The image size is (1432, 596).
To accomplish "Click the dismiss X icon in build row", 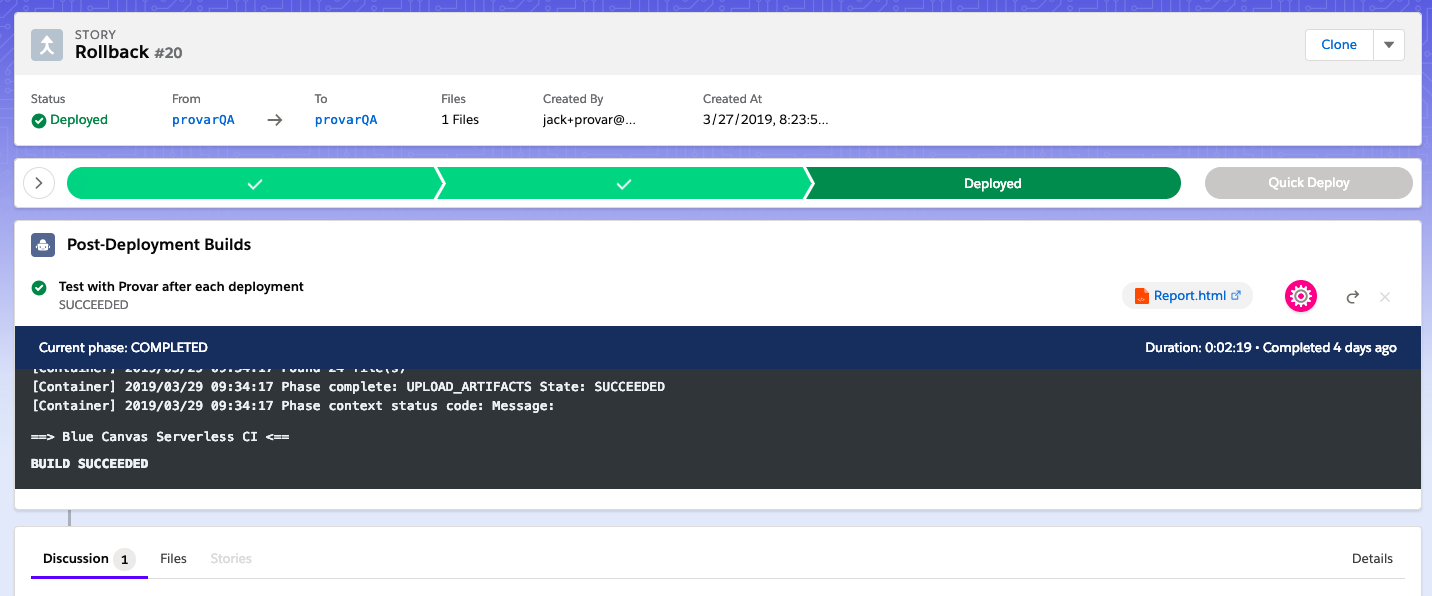I will pyautogui.click(x=1385, y=296).
